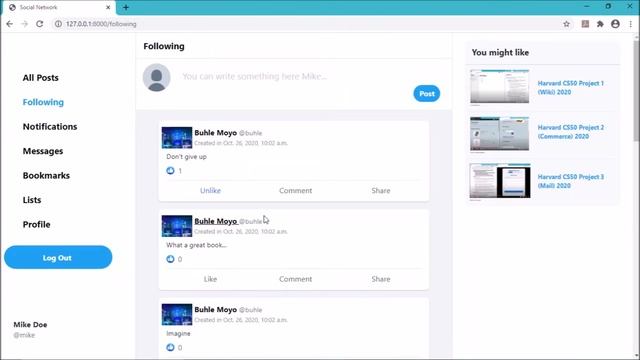Open Bookmarks in the sidebar

point(46,176)
